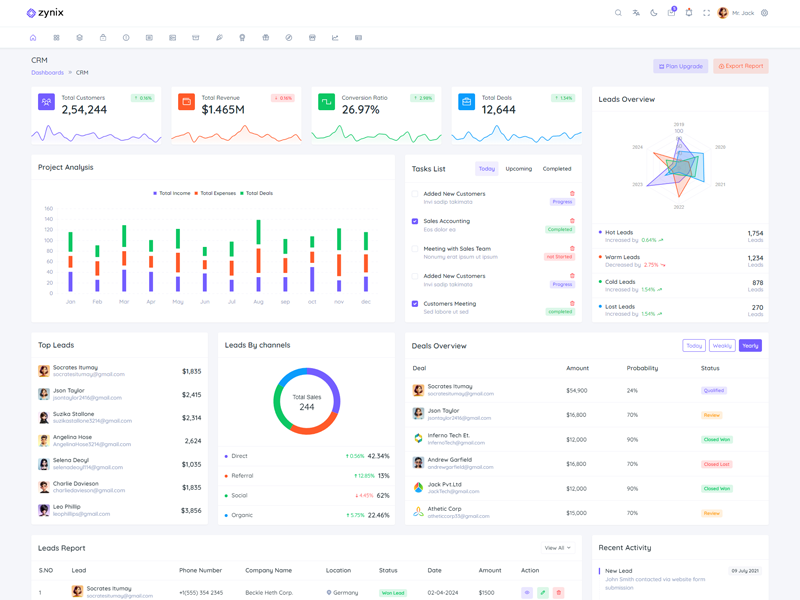Screen dimensions: 800x600
Task: Switch to dark mode via moon icon
Action: click(x=654, y=13)
